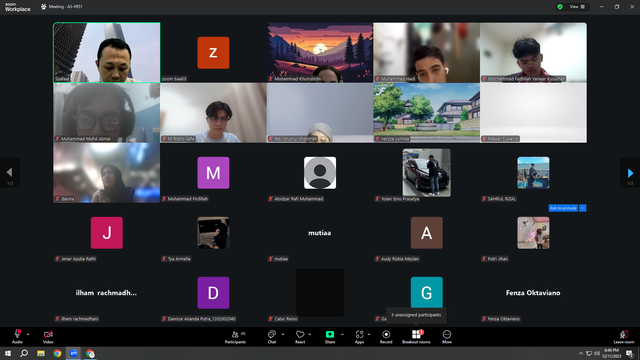Click Tya Armelia's profile photo

click(213, 233)
